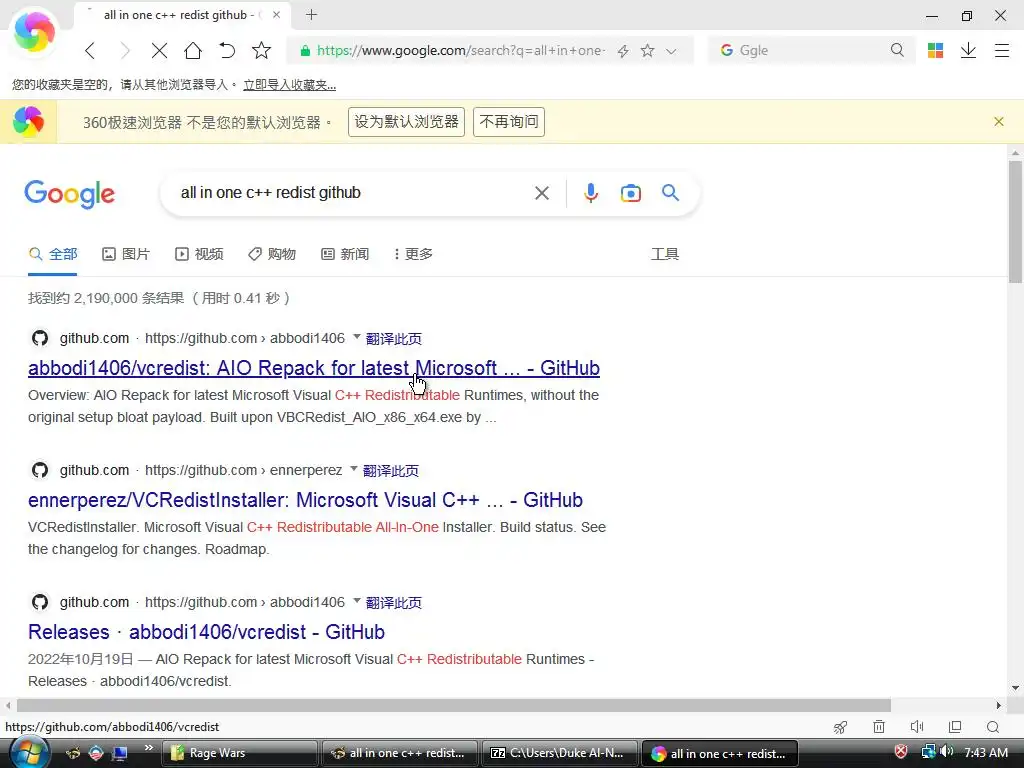Start voice search with microphone icon

pos(591,193)
